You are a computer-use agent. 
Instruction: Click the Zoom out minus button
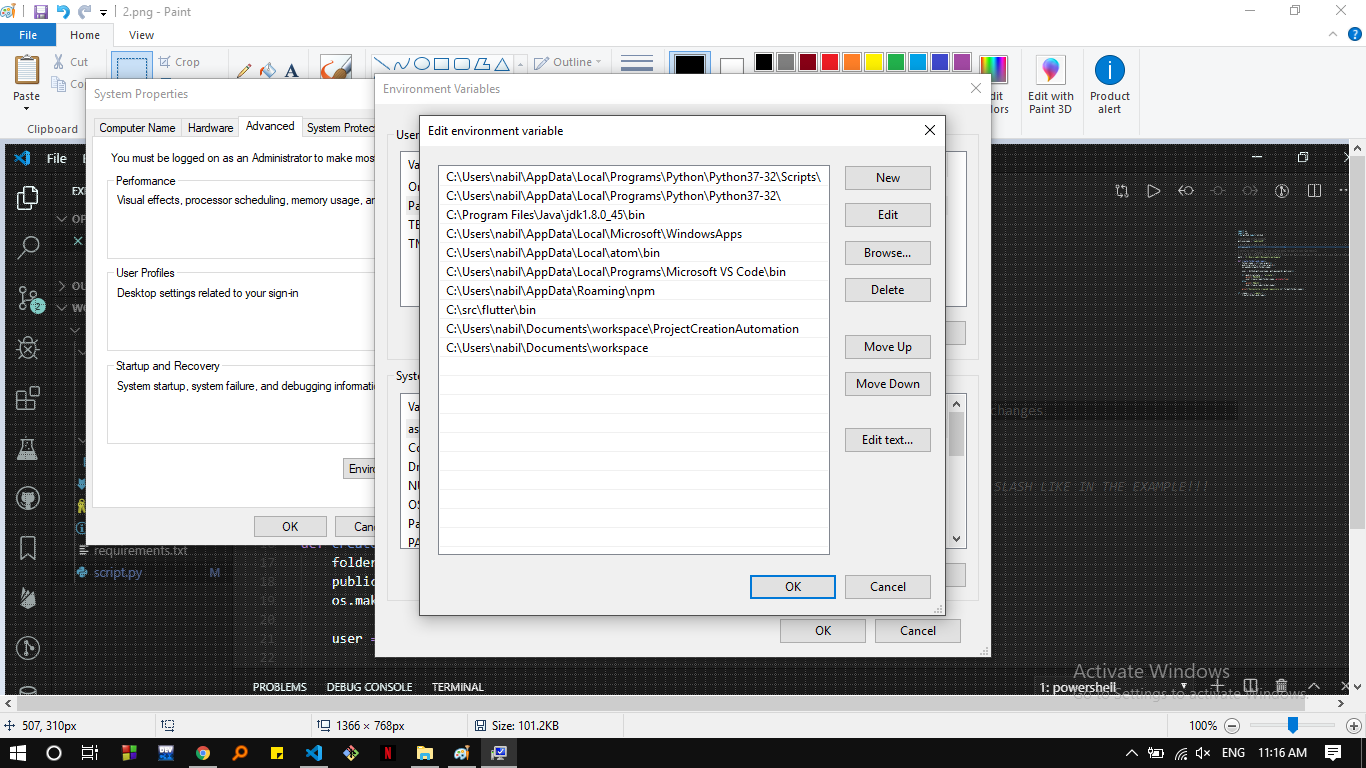pyautogui.click(x=1232, y=726)
